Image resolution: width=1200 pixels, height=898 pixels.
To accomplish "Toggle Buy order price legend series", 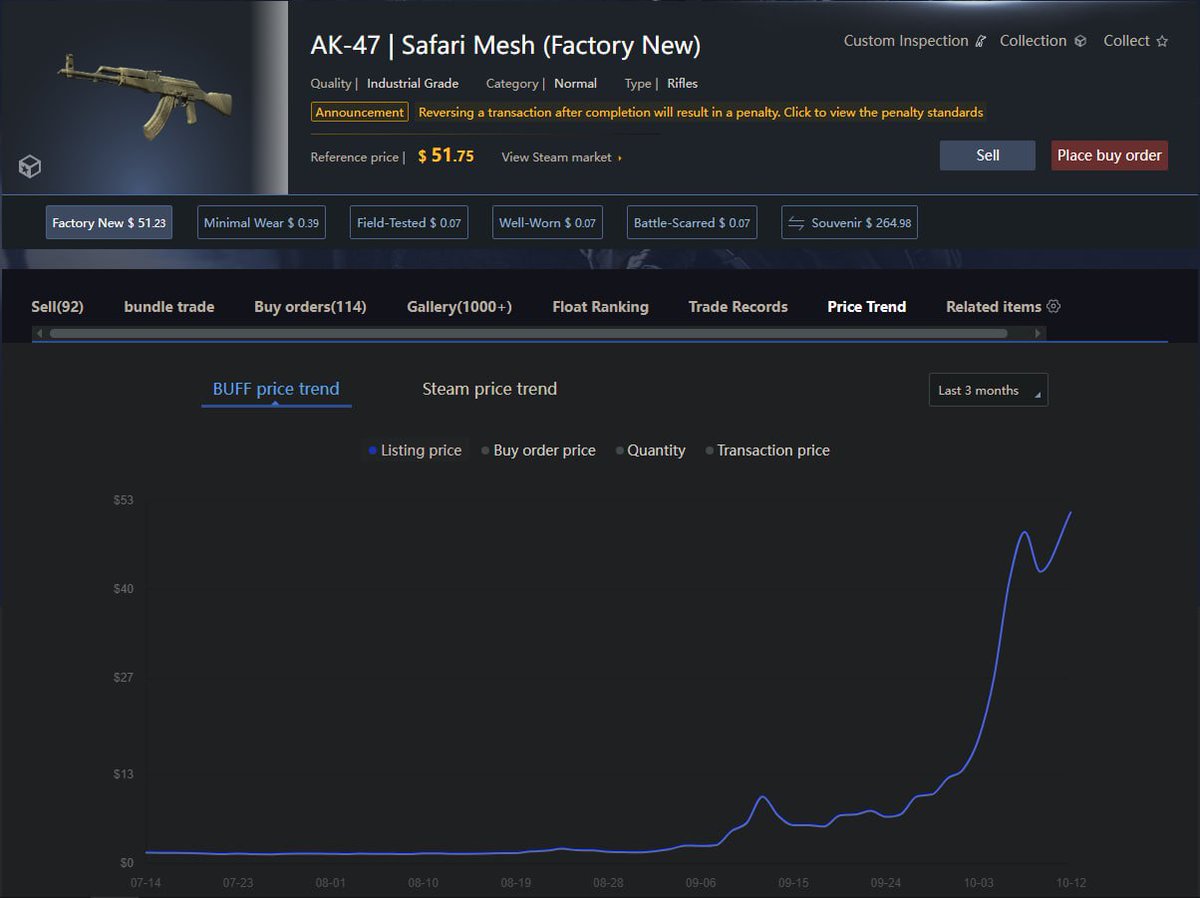I will tap(538, 451).
